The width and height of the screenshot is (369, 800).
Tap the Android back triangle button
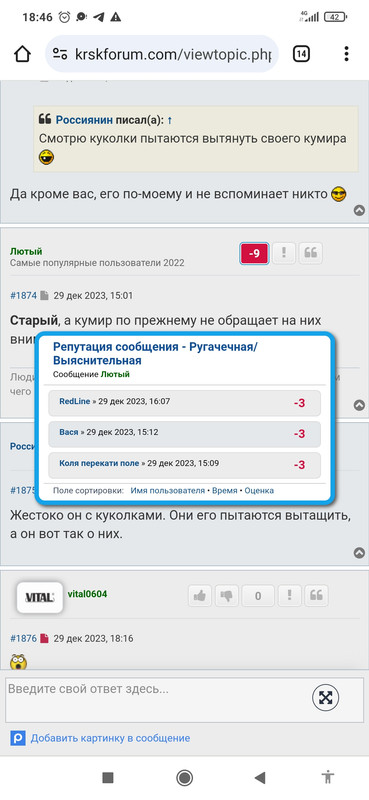260,777
